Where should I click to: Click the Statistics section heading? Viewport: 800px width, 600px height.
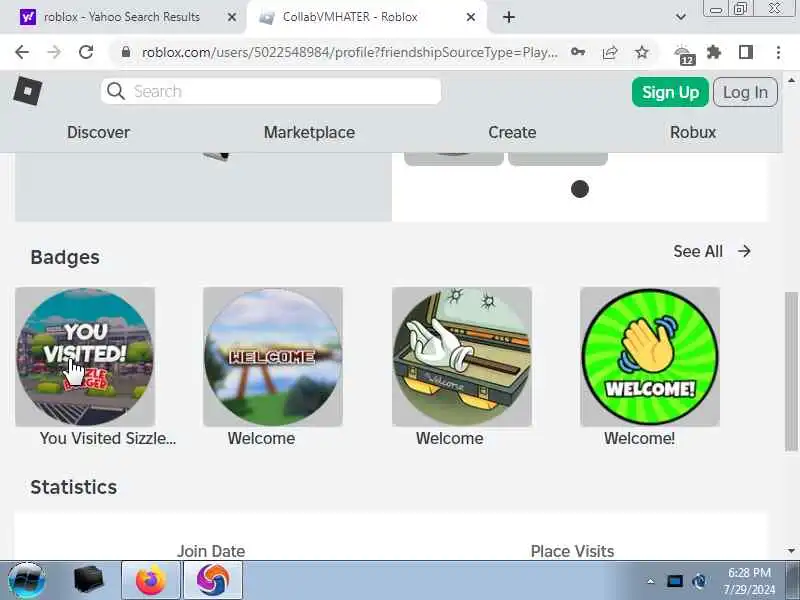point(73,487)
